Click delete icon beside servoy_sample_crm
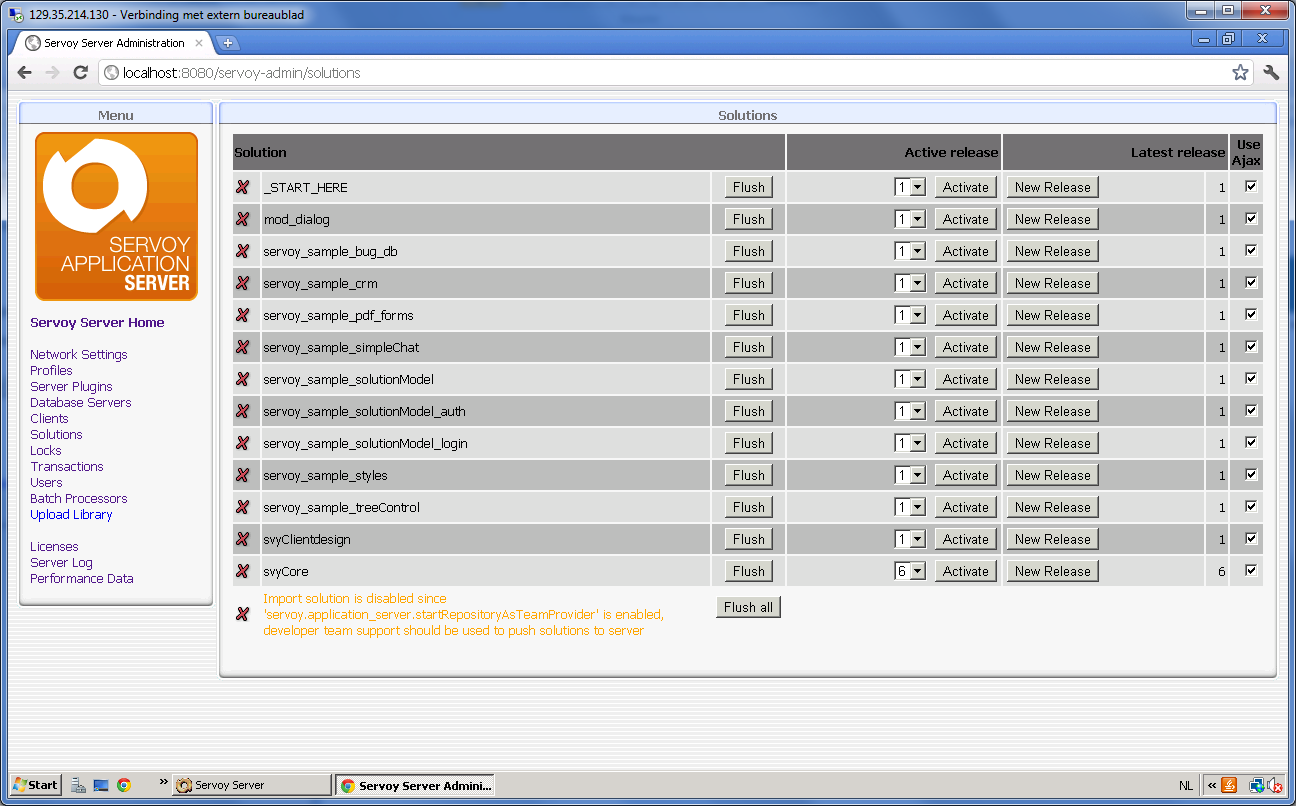Image resolution: width=1296 pixels, height=806 pixels. tap(242, 283)
